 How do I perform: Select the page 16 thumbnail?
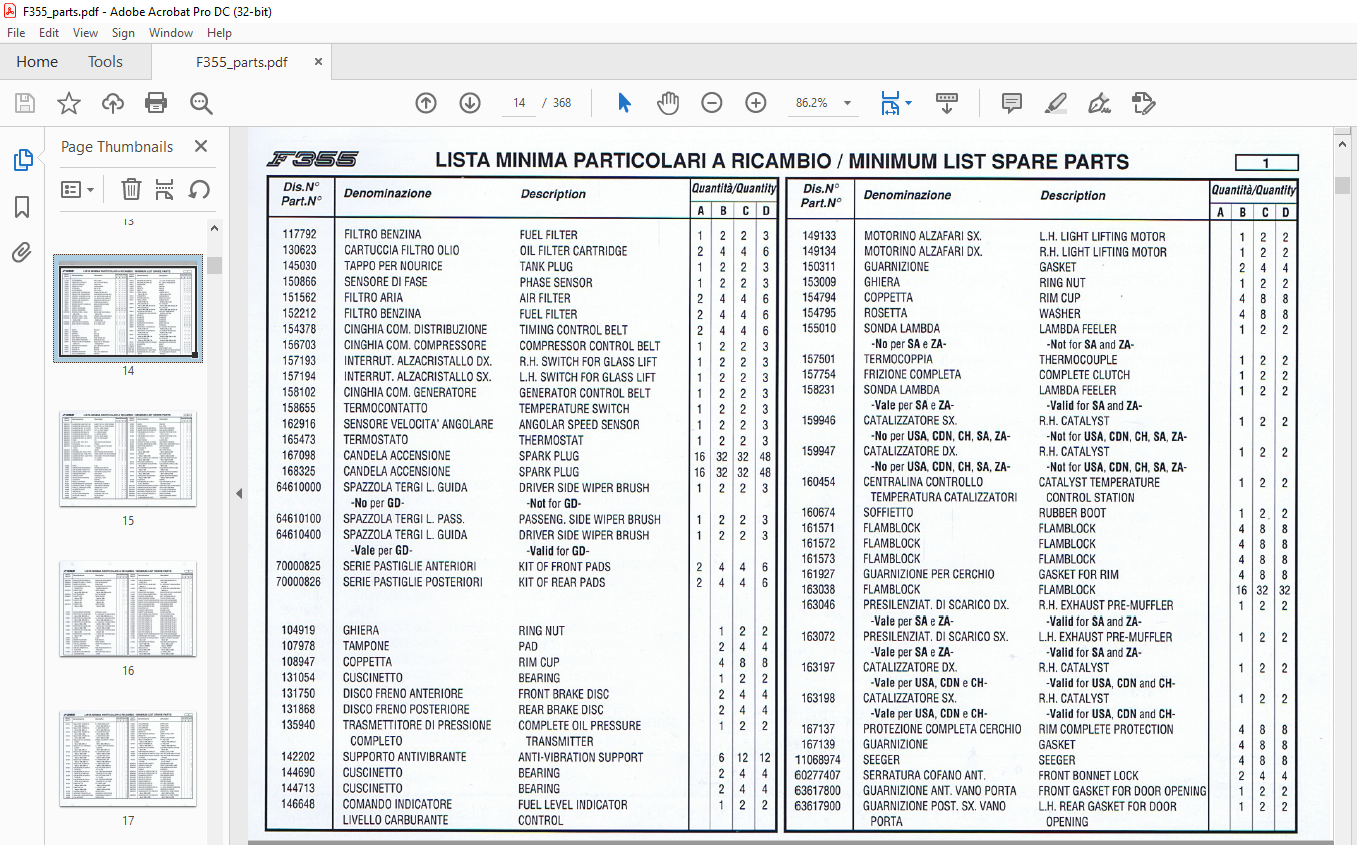128,609
